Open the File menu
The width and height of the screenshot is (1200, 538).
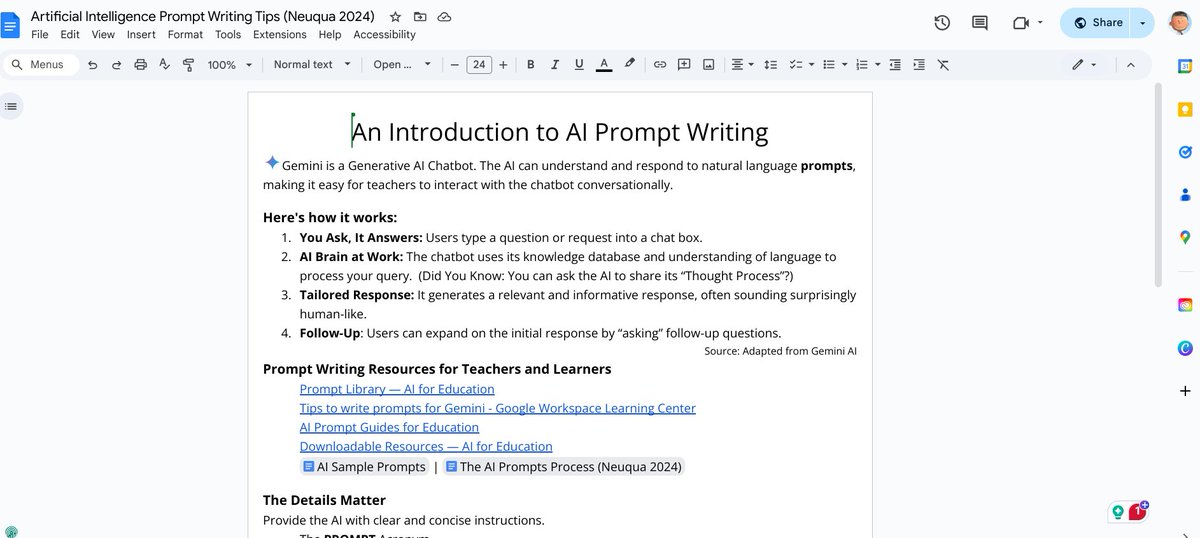pos(40,34)
